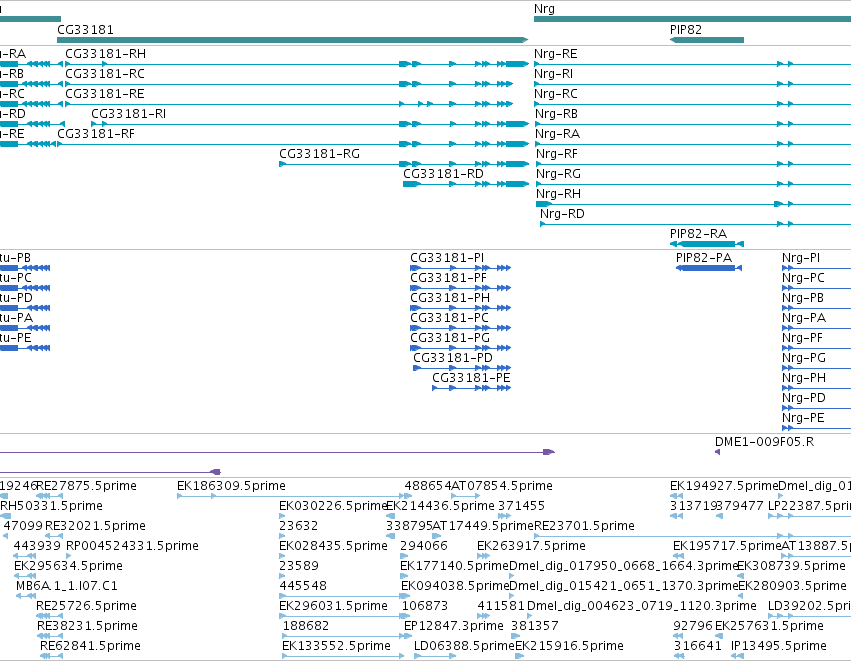Viewport: 851px width, 661px height.
Task: Select protein label CG33181-PF
Action: tap(448, 278)
